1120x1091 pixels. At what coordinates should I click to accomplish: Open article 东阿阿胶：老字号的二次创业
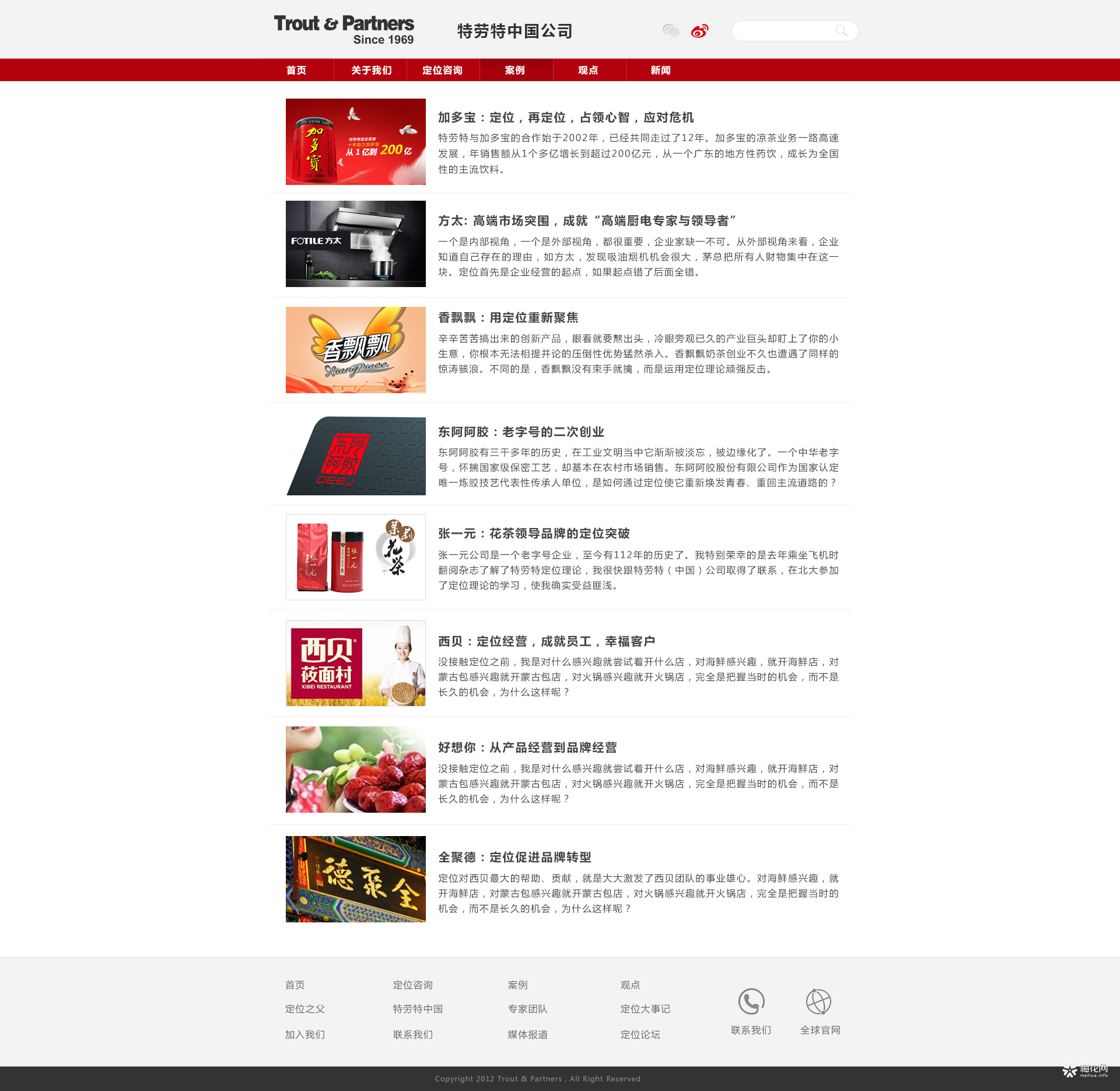pos(521,432)
